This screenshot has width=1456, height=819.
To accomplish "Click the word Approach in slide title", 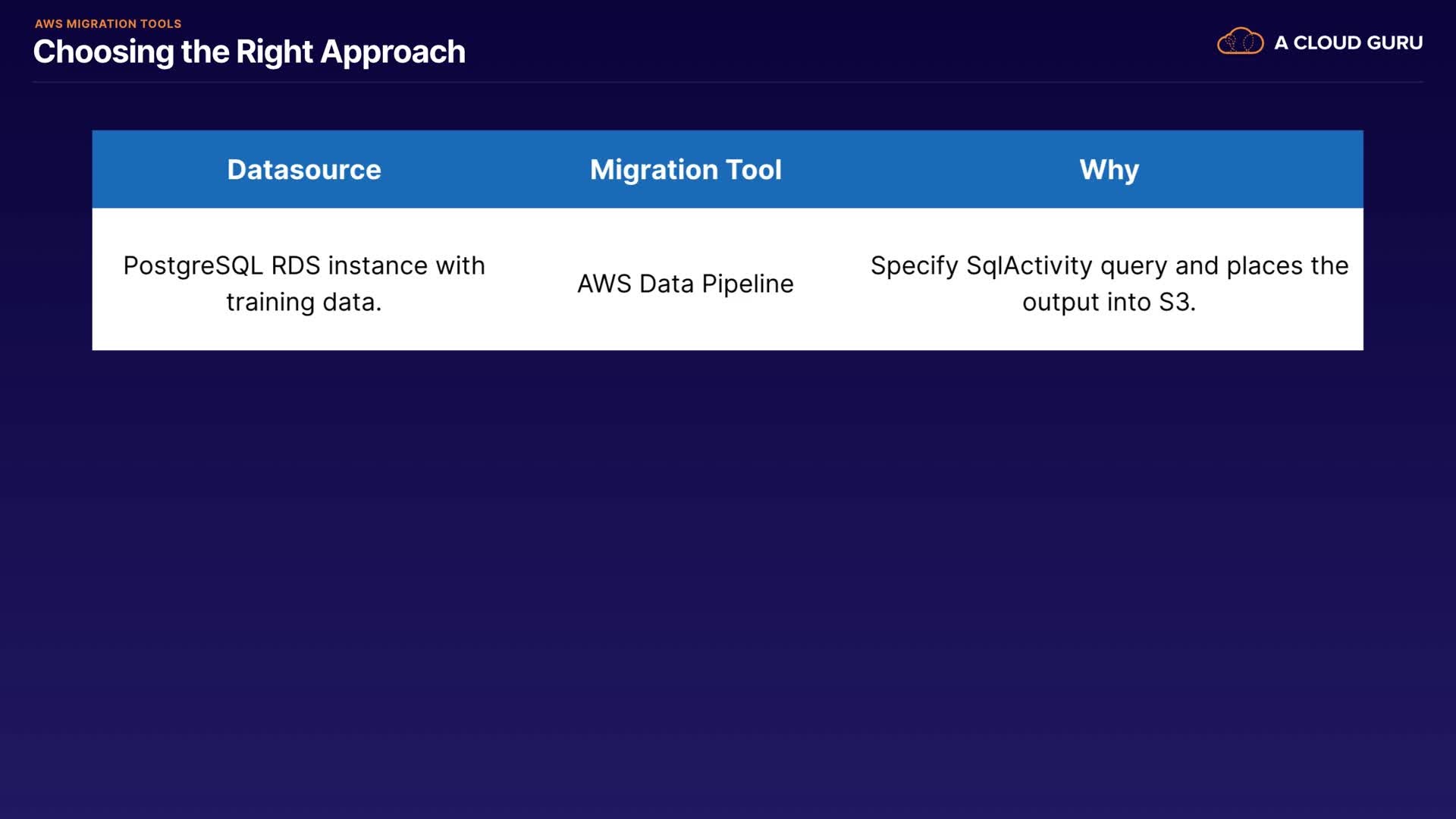I will (x=393, y=52).
